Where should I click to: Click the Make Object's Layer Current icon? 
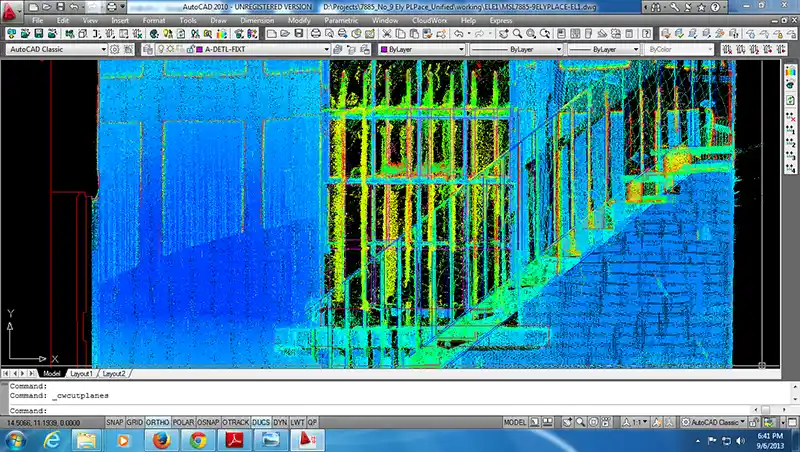tap(337, 49)
